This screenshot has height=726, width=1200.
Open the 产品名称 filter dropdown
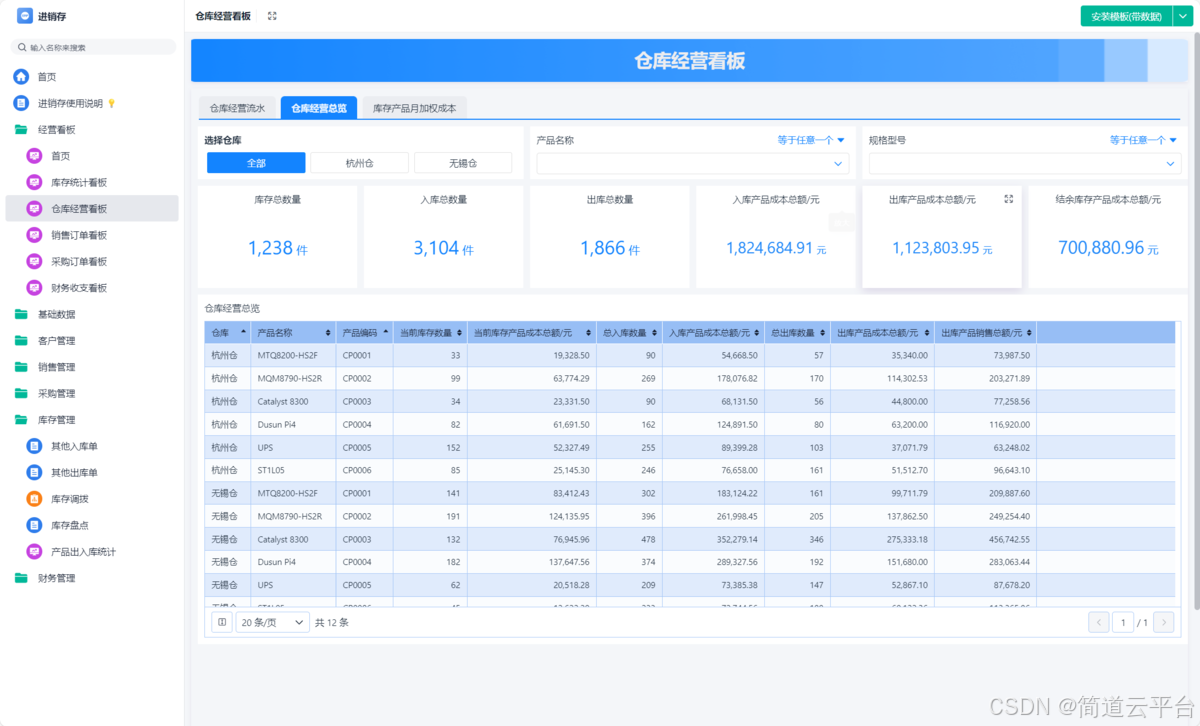point(692,163)
